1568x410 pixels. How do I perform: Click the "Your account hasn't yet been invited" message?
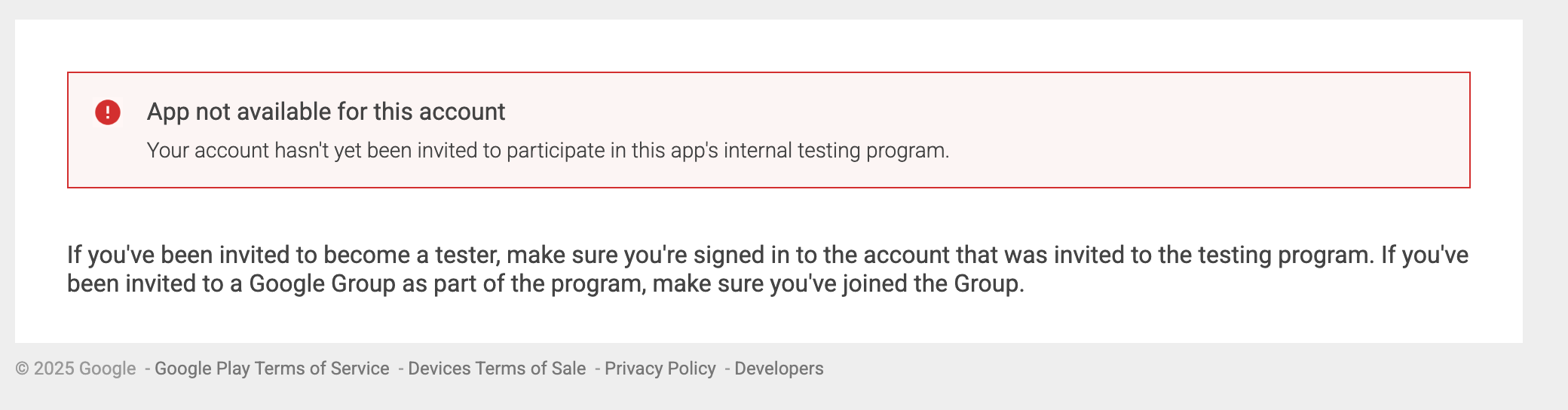click(x=547, y=151)
